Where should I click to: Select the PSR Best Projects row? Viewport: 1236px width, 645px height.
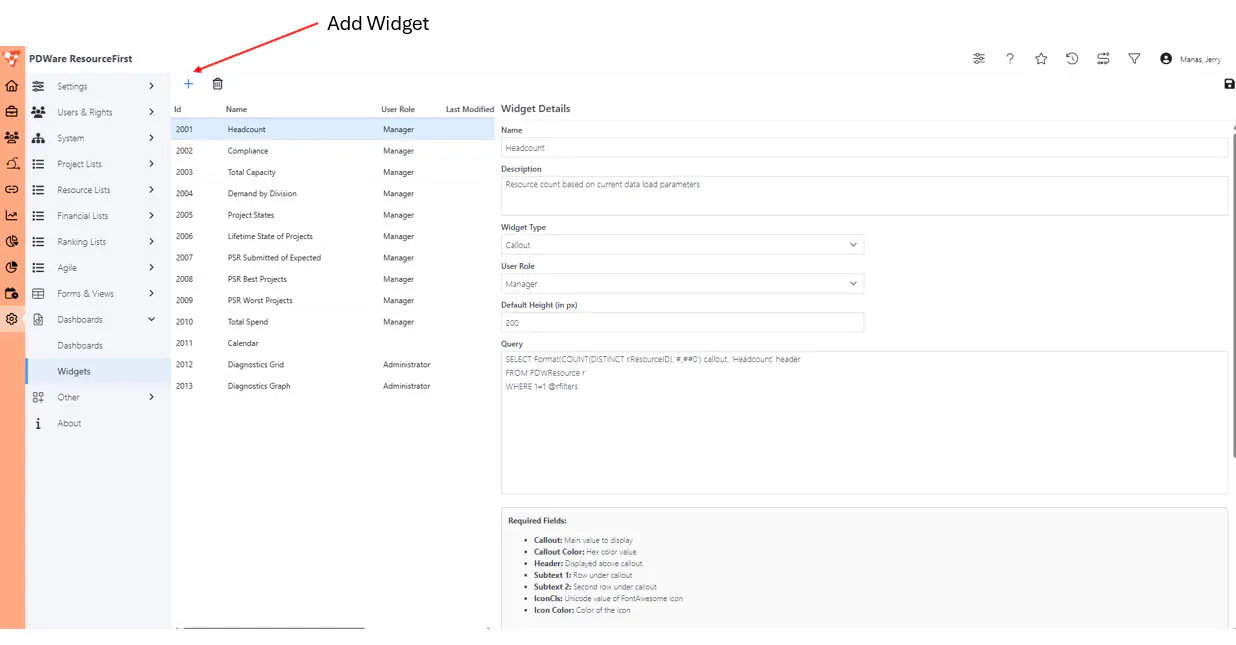[332, 279]
